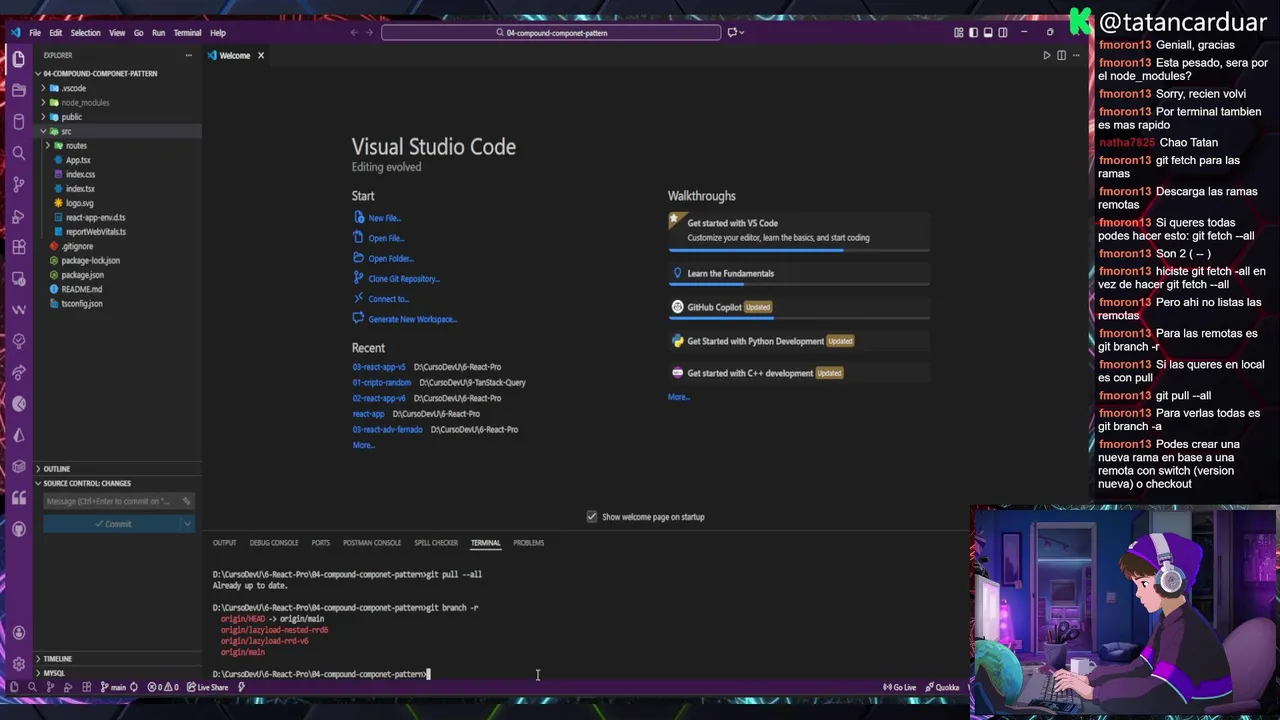Image resolution: width=1280 pixels, height=720 pixels.
Task: Open the File menu
Action: (x=35, y=32)
